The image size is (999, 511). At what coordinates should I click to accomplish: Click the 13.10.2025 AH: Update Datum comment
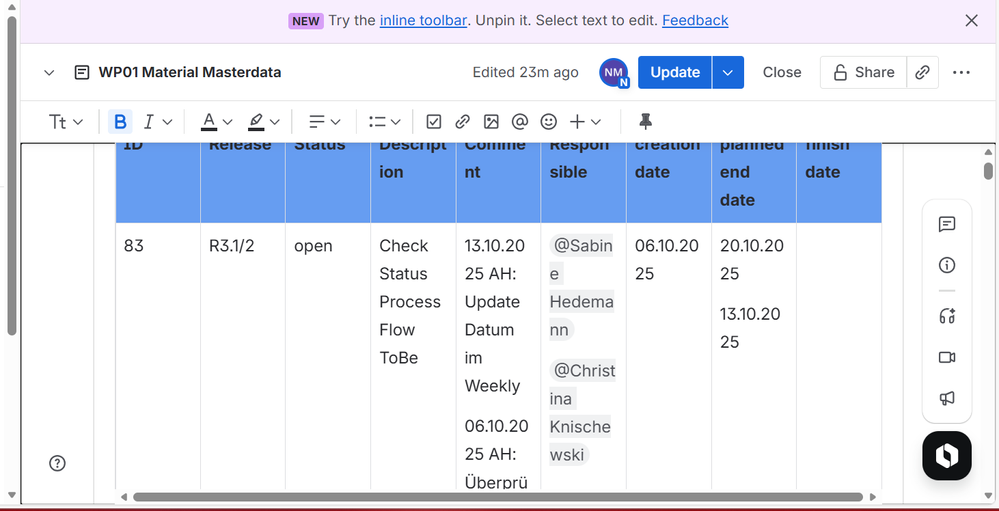[x=495, y=315]
